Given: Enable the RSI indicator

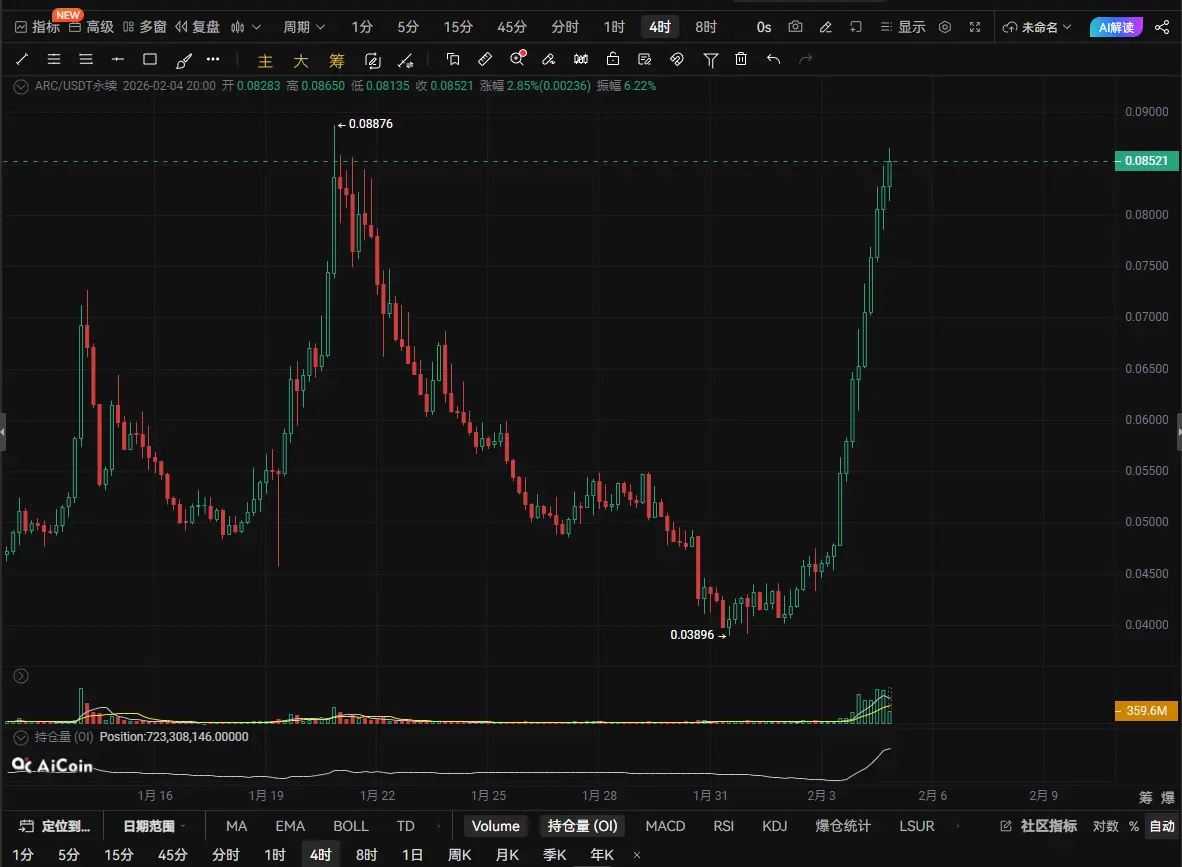Looking at the screenshot, I should (x=723, y=826).
